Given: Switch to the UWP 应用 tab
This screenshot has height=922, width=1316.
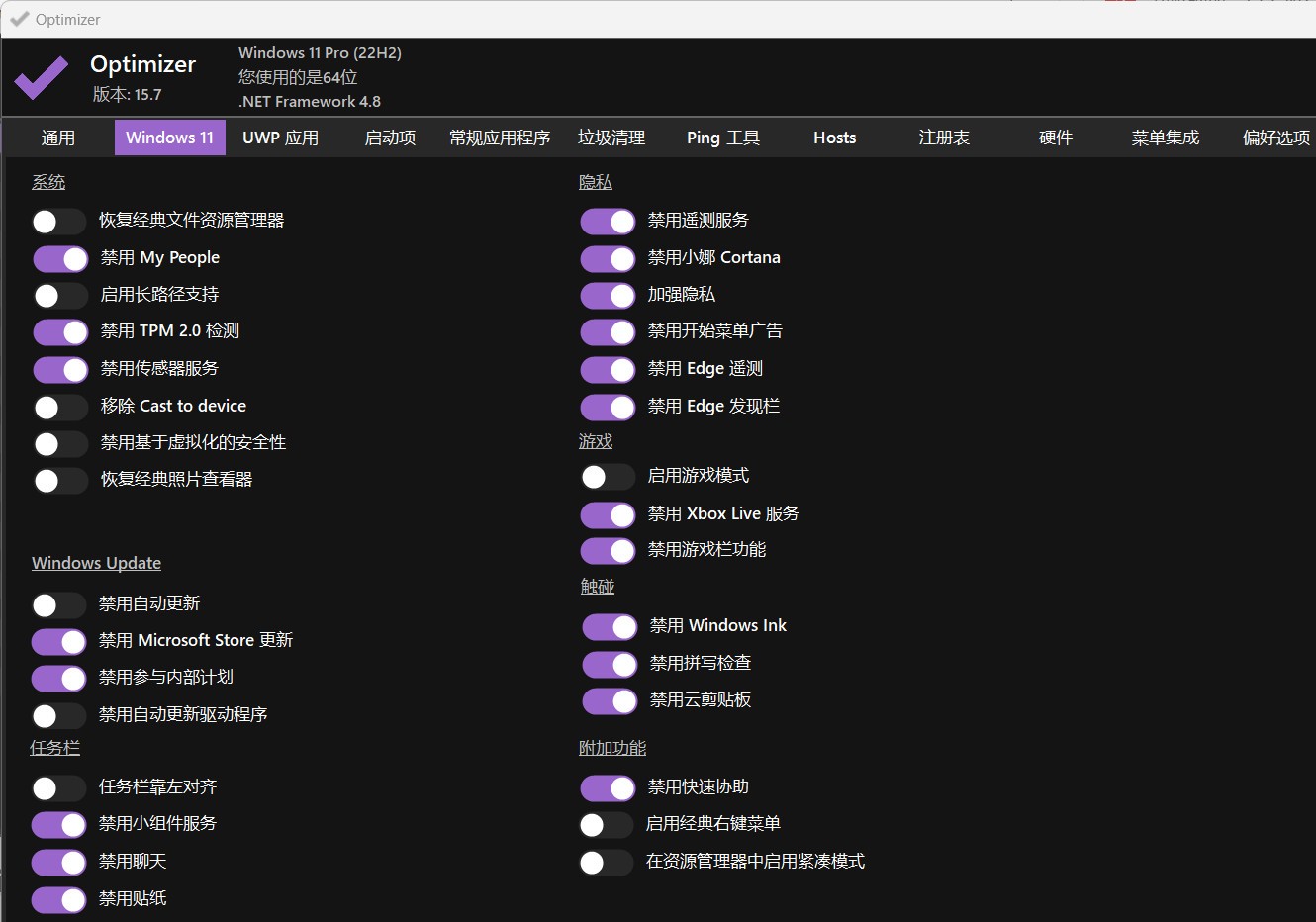Looking at the screenshot, I should click(x=281, y=138).
